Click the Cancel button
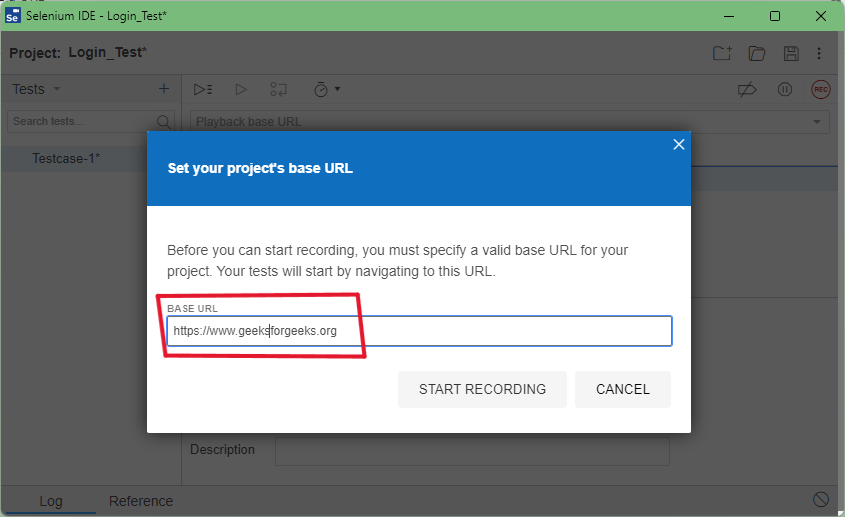 pos(622,389)
